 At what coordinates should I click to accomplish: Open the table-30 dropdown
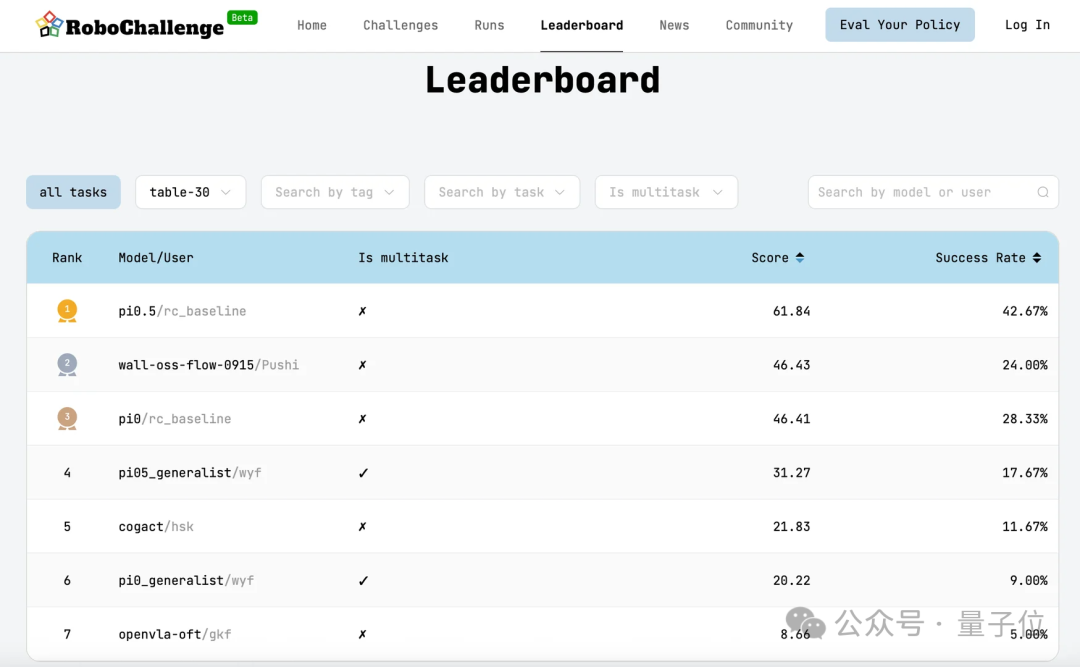point(190,192)
